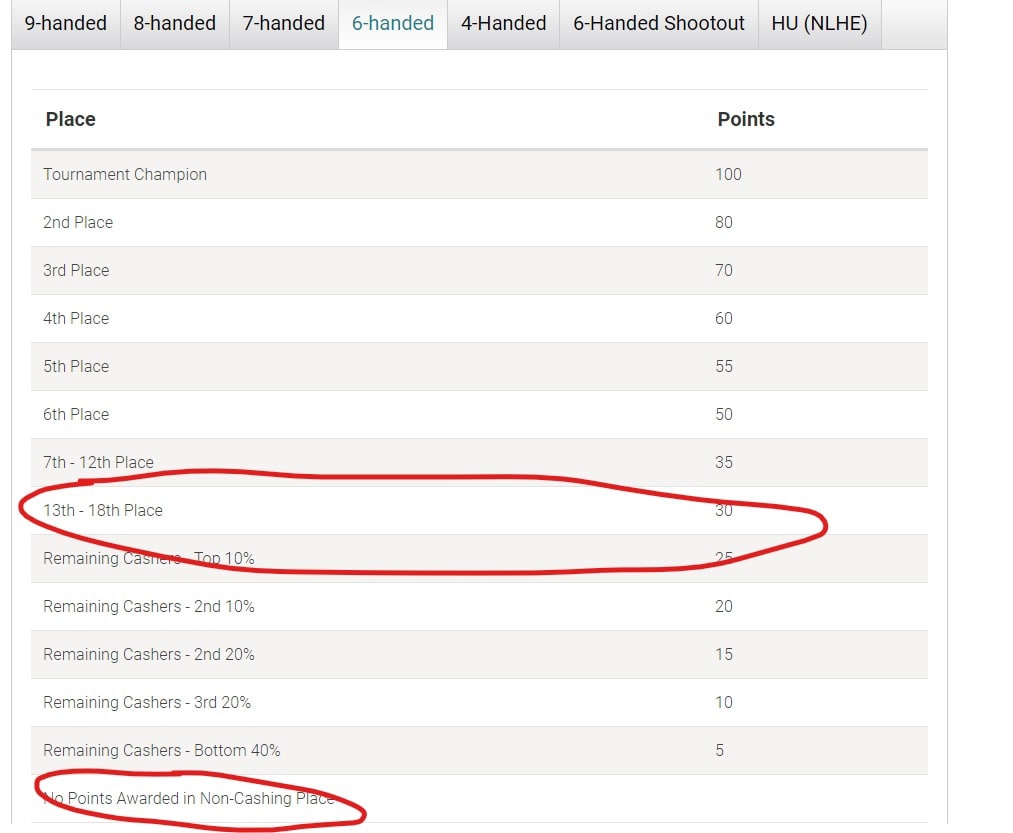Select the 7-handed tab

point(283,23)
